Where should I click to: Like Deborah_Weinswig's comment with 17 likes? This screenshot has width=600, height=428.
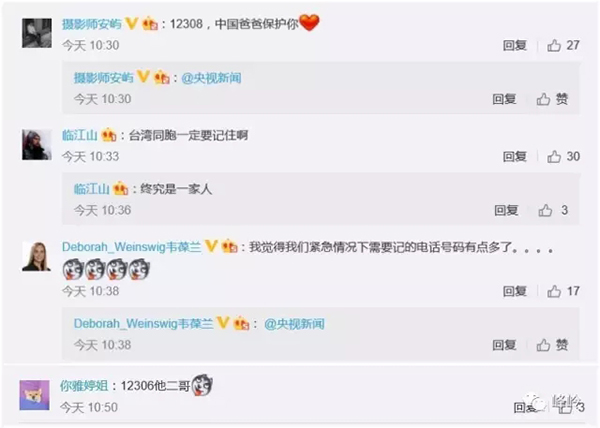click(563, 291)
